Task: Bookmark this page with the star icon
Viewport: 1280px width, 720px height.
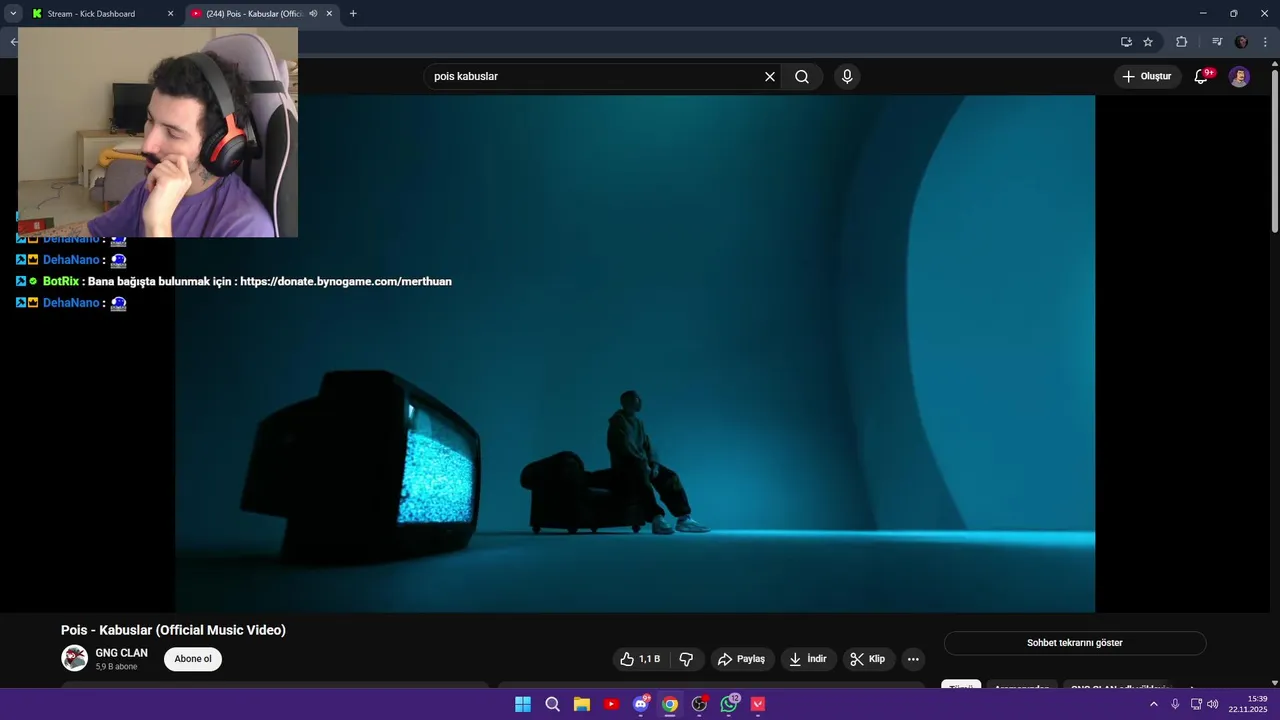Action: point(1148,42)
